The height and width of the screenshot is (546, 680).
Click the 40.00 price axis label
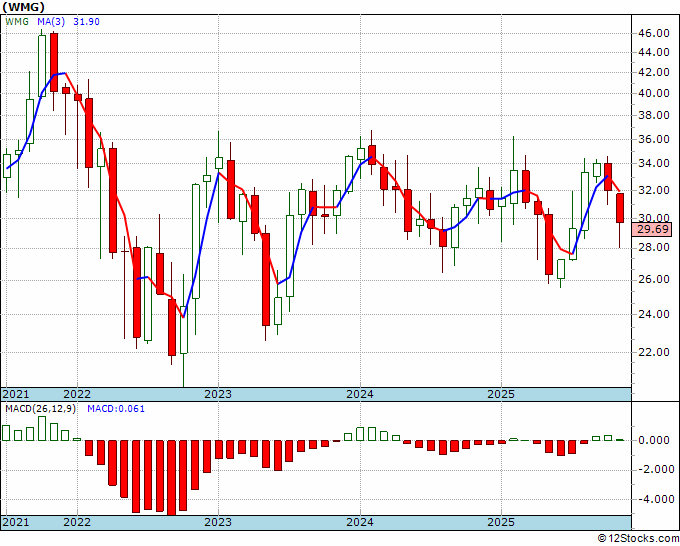(653, 93)
